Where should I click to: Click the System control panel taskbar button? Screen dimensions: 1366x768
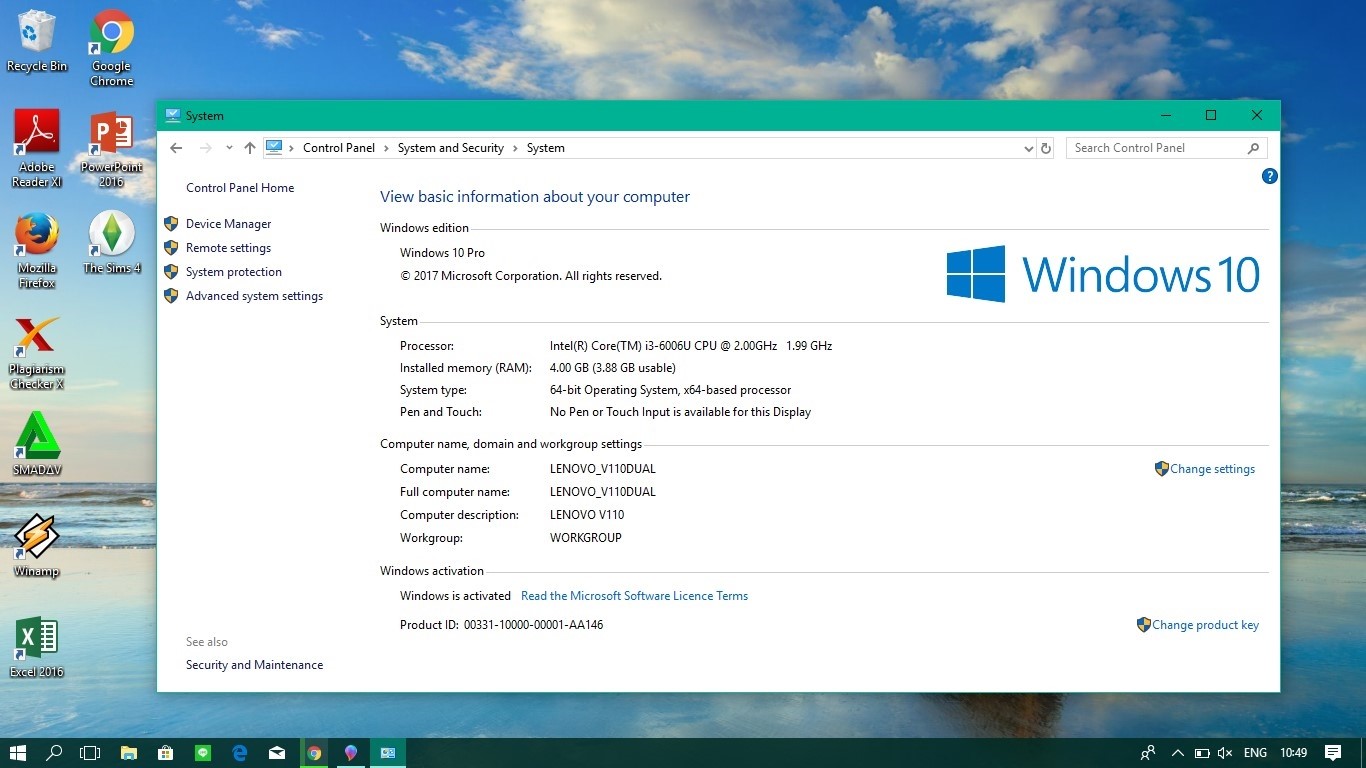click(388, 753)
